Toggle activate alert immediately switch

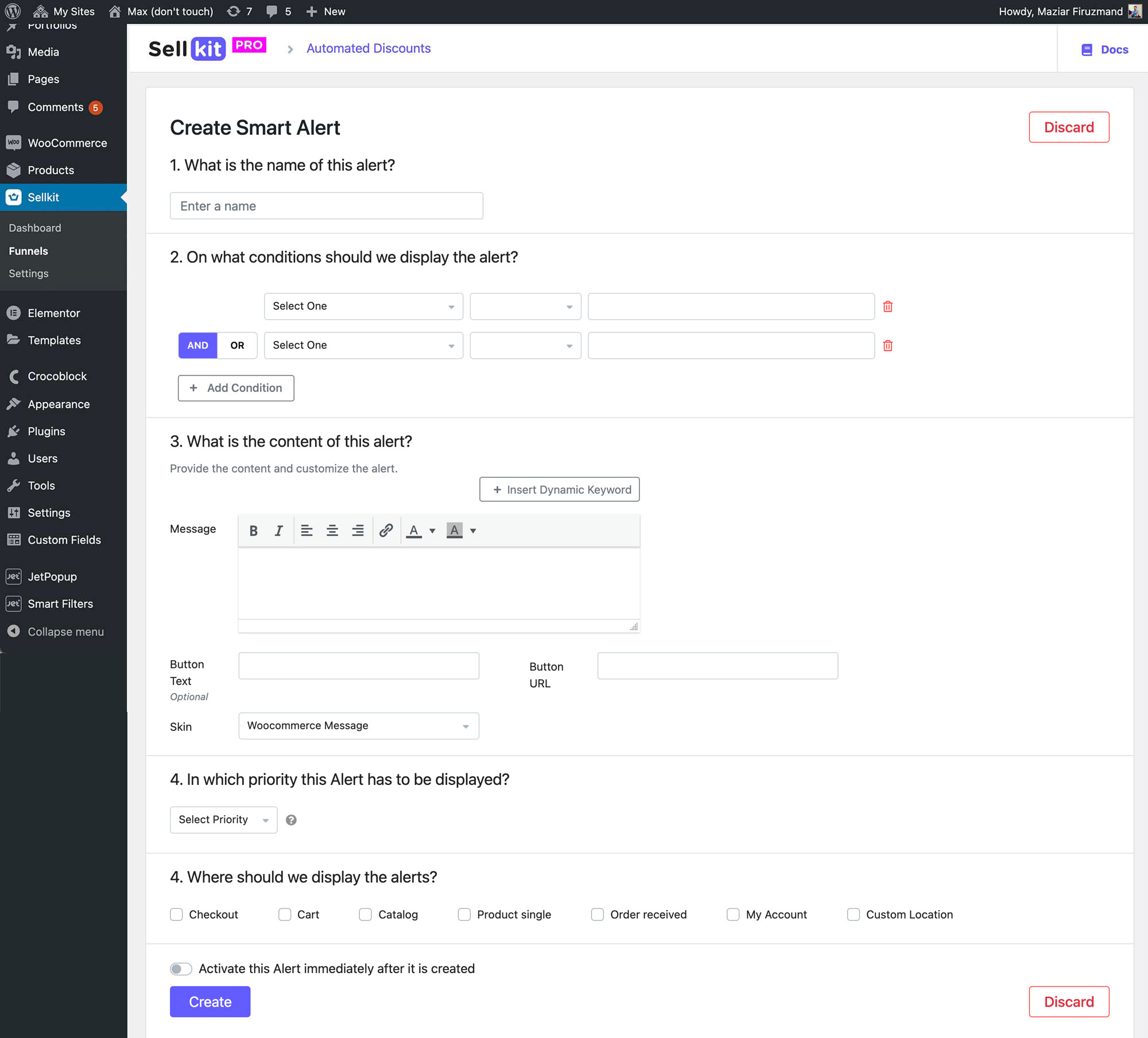(181, 969)
